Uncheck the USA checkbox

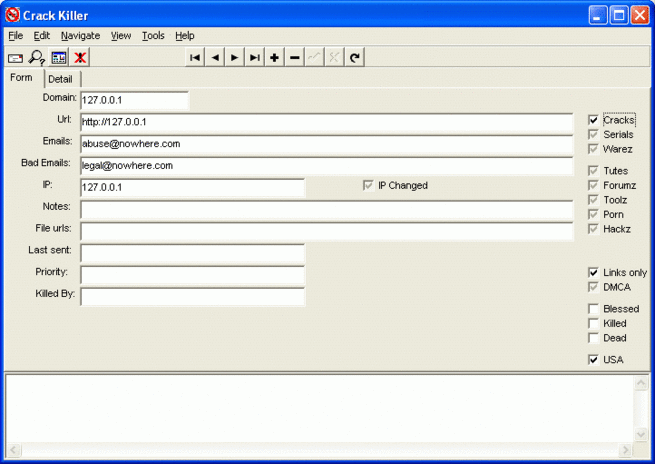(594, 360)
